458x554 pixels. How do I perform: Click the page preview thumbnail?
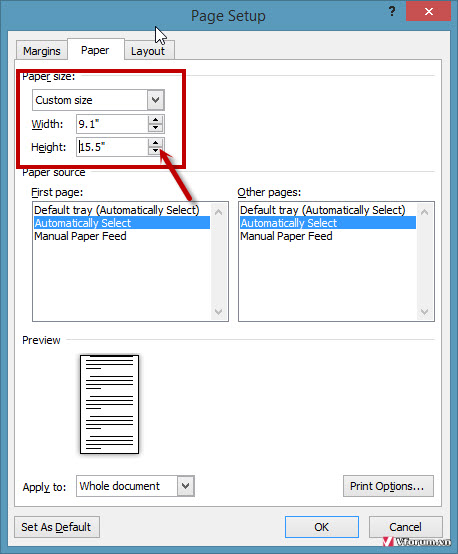click(x=109, y=404)
